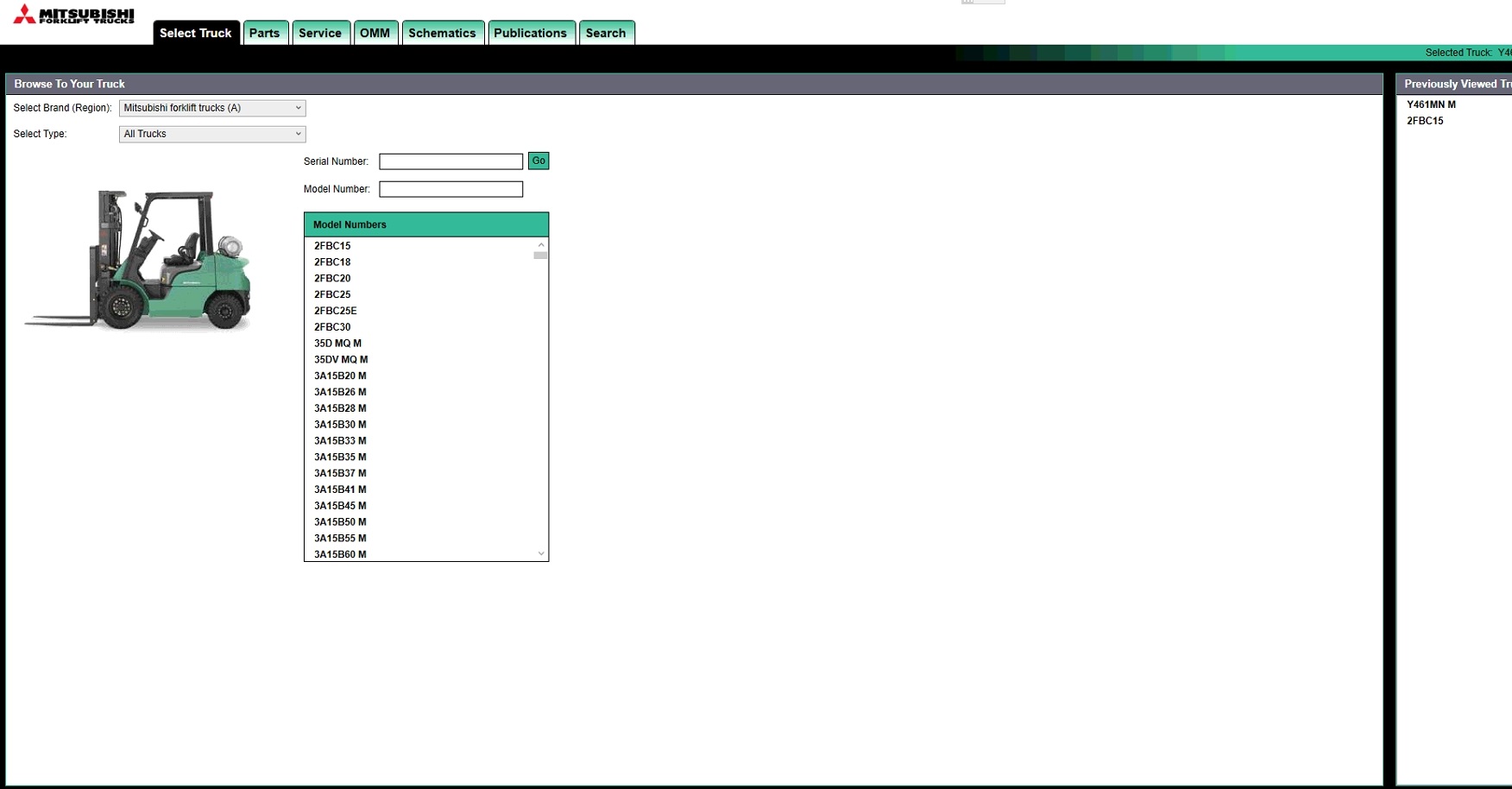Viewport: 1512px width, 789px height.
Task: Select model 3A15B41 M
Action: 340,489
